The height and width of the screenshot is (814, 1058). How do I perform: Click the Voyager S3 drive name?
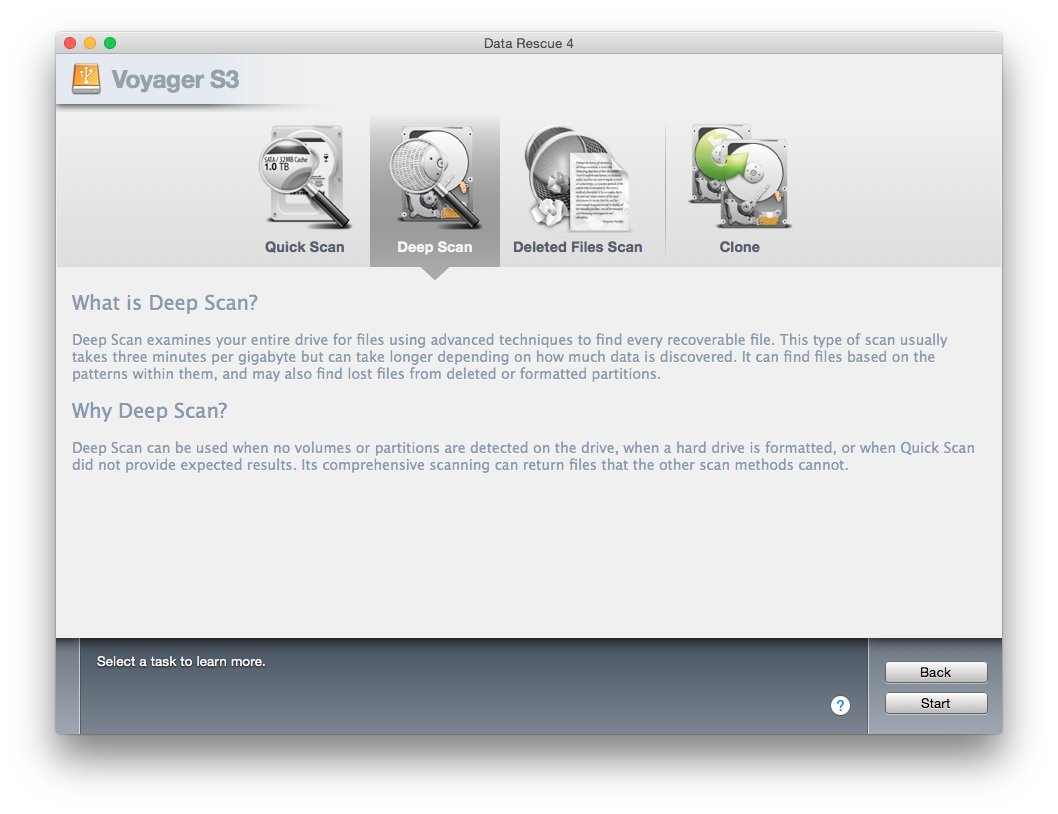[x=175, y=80]
